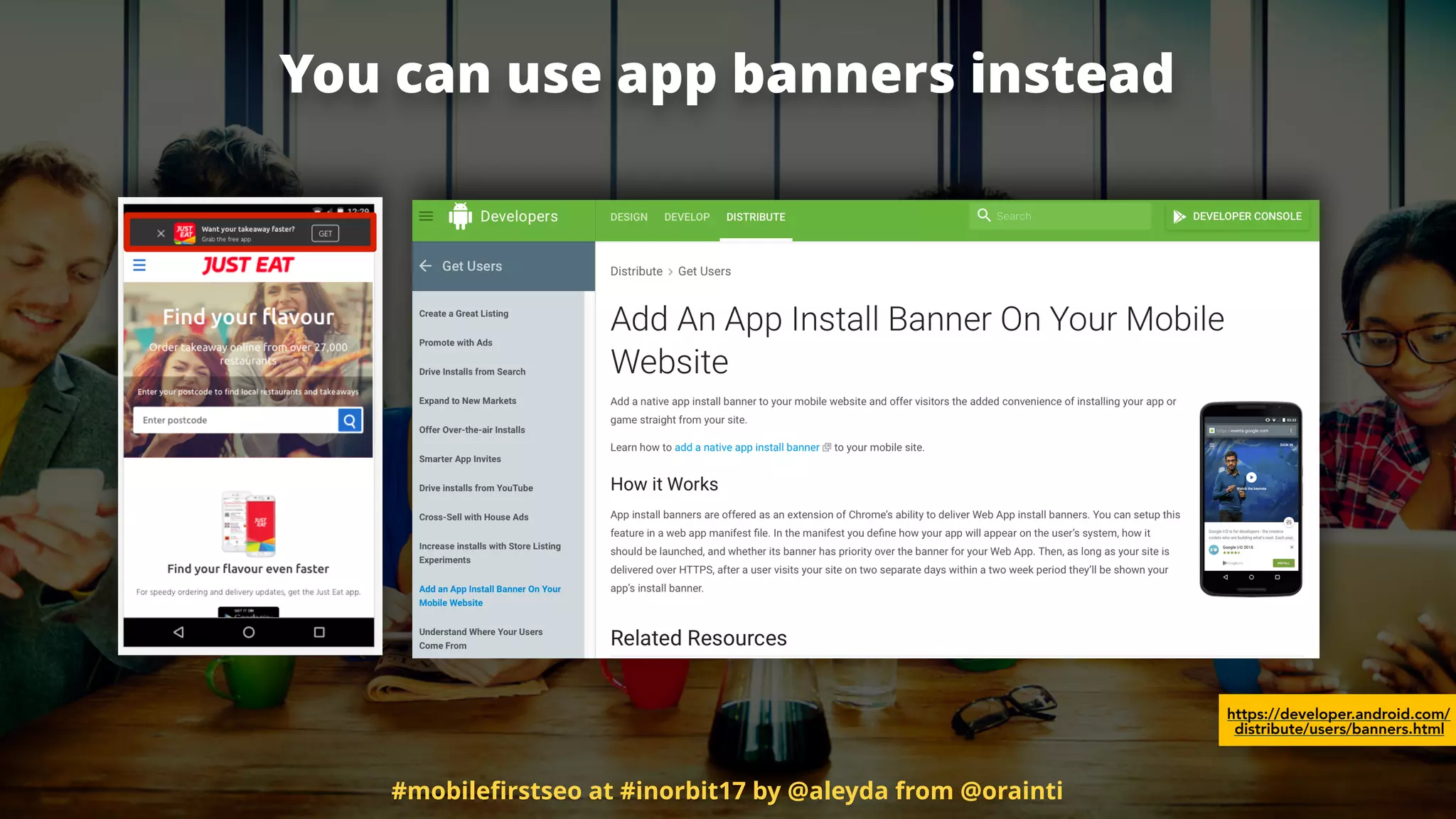Open the DEVELOP tab
1456x819 pixels.
(687, 217)
